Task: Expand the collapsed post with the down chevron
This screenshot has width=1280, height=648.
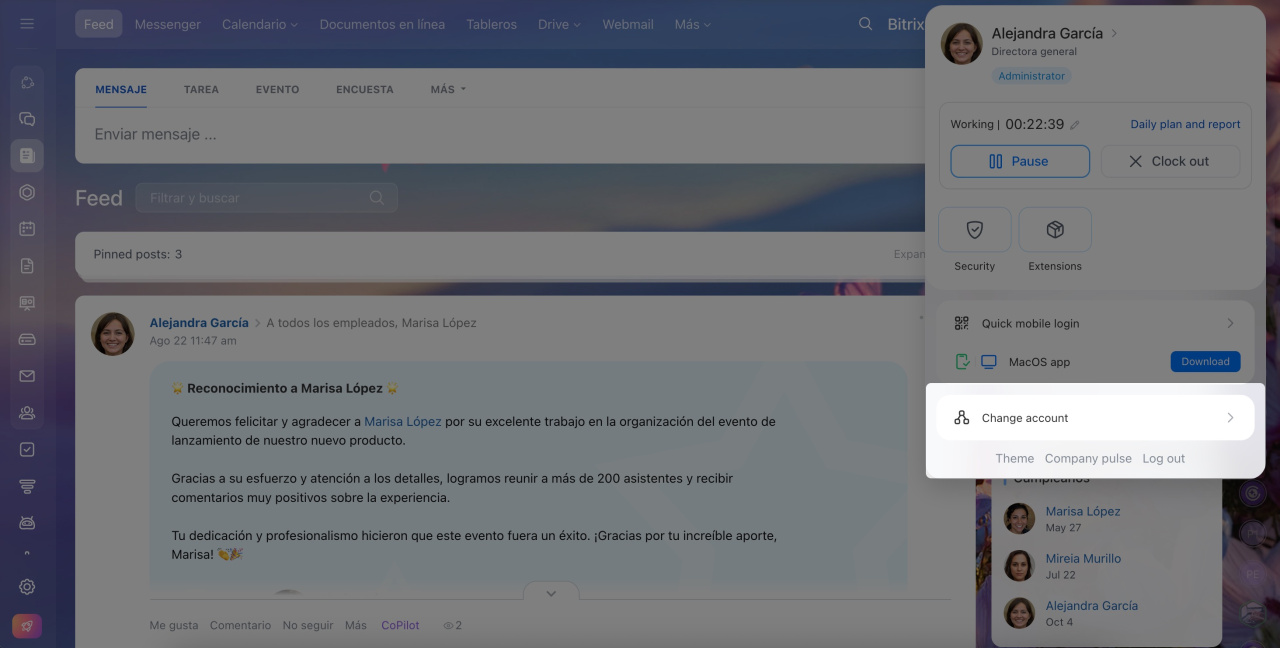Action: pyautogui.click(x=551, y=593)
